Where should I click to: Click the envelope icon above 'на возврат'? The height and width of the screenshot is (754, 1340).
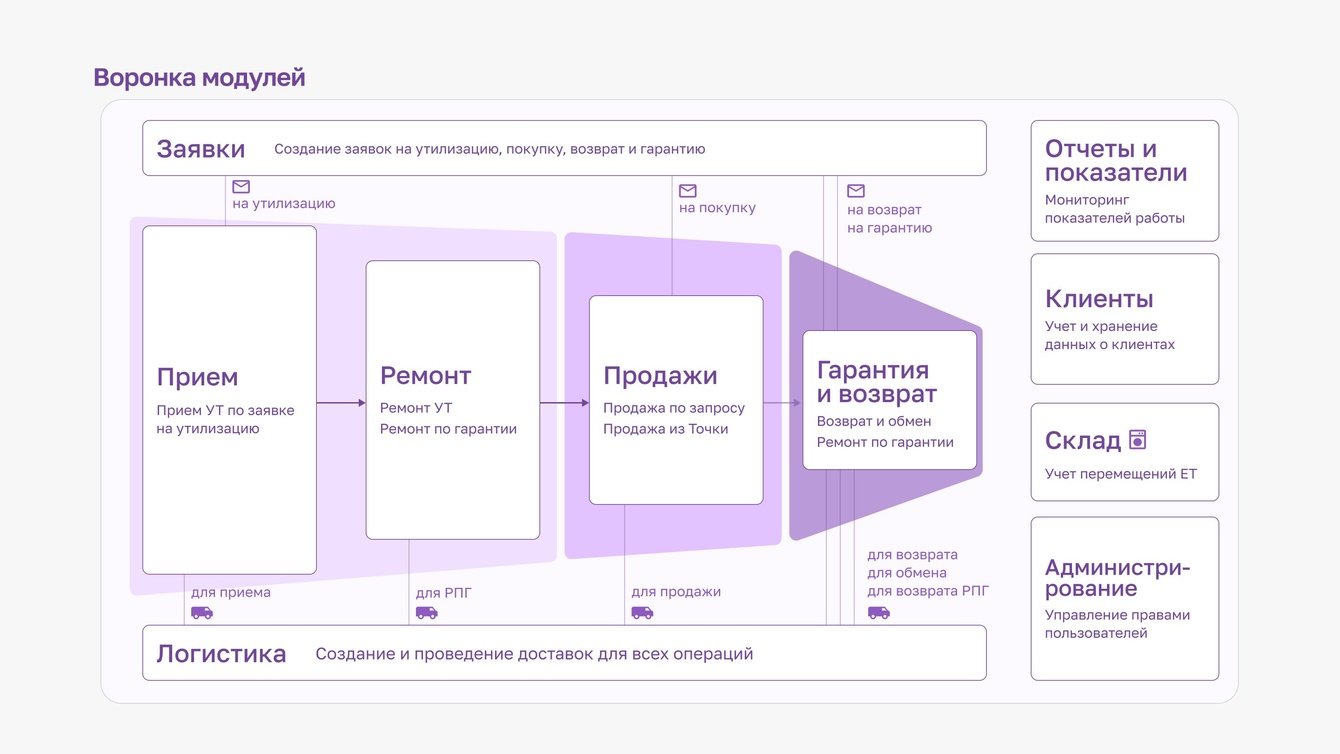click(x=856, y=191)
